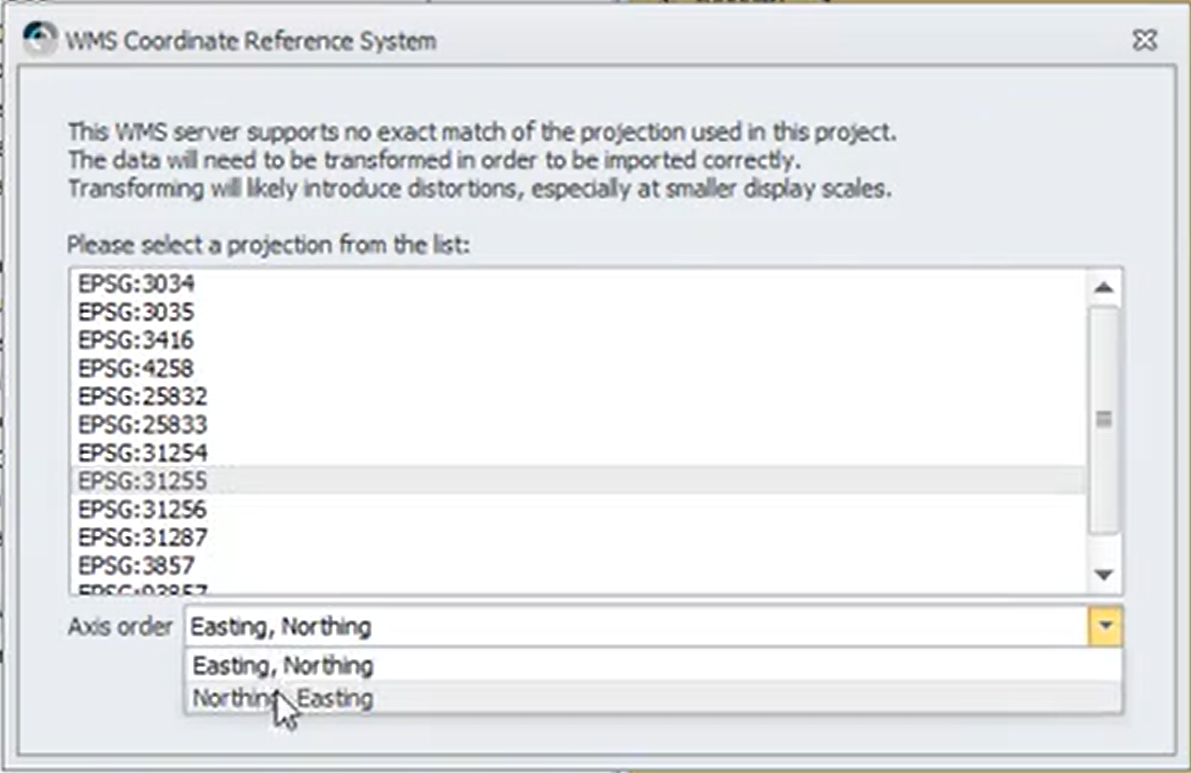Pick EPSG:4258 from the projection list
The width and height of the screenshot is (1191, 773).
(577, 368)
